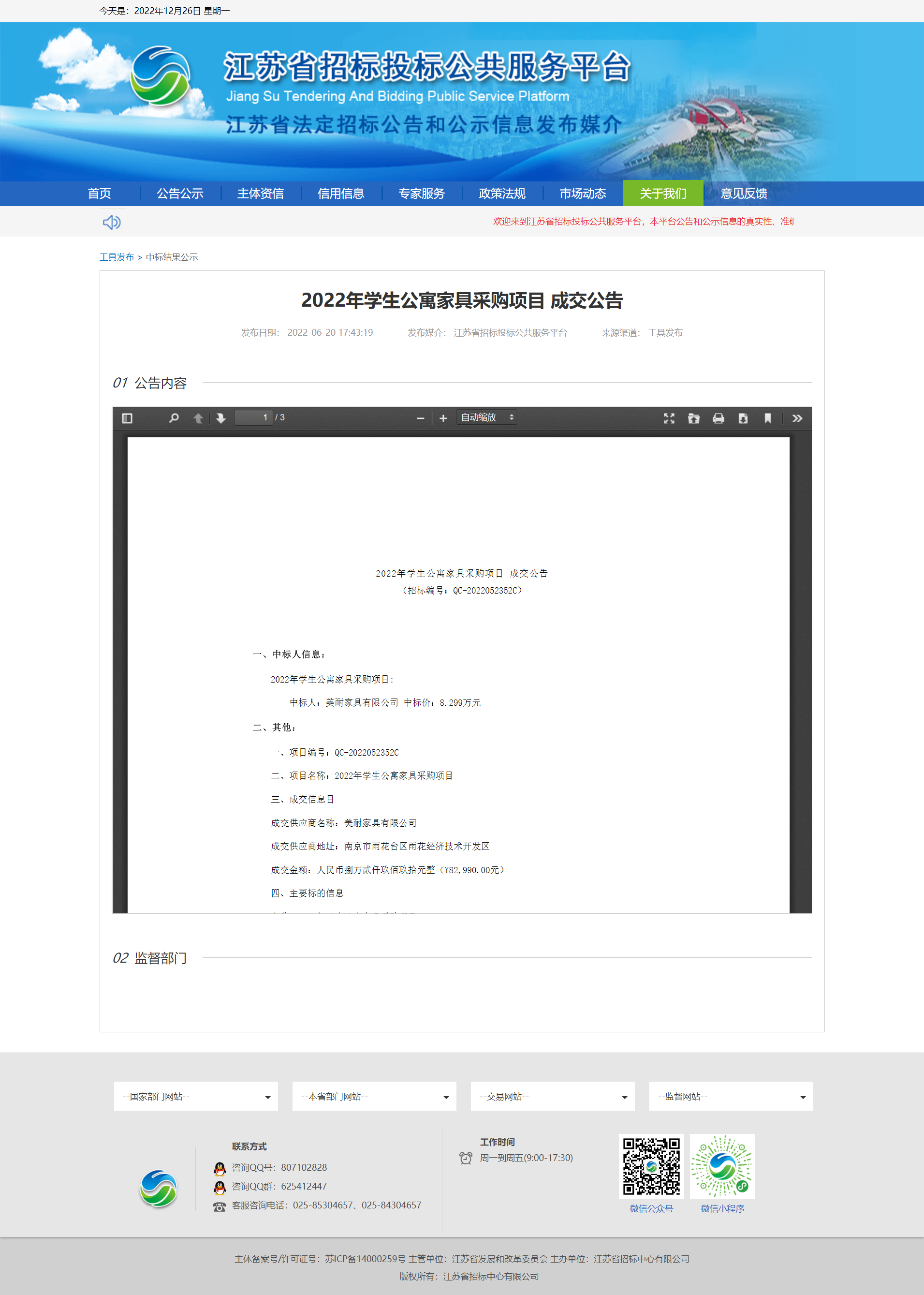Expand the 监督网站 dropdown
Screen dimensions: 924x1295
731,1096
